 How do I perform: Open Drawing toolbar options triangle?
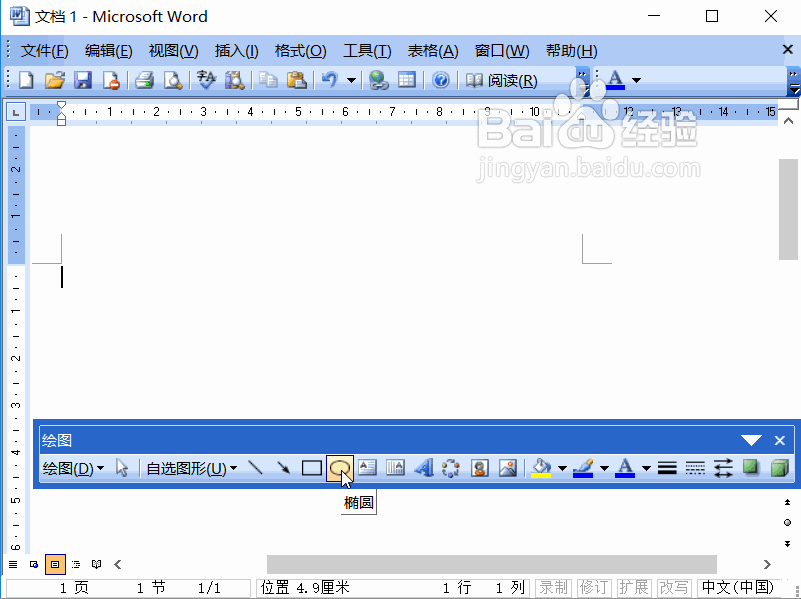(x=751, y=440)
